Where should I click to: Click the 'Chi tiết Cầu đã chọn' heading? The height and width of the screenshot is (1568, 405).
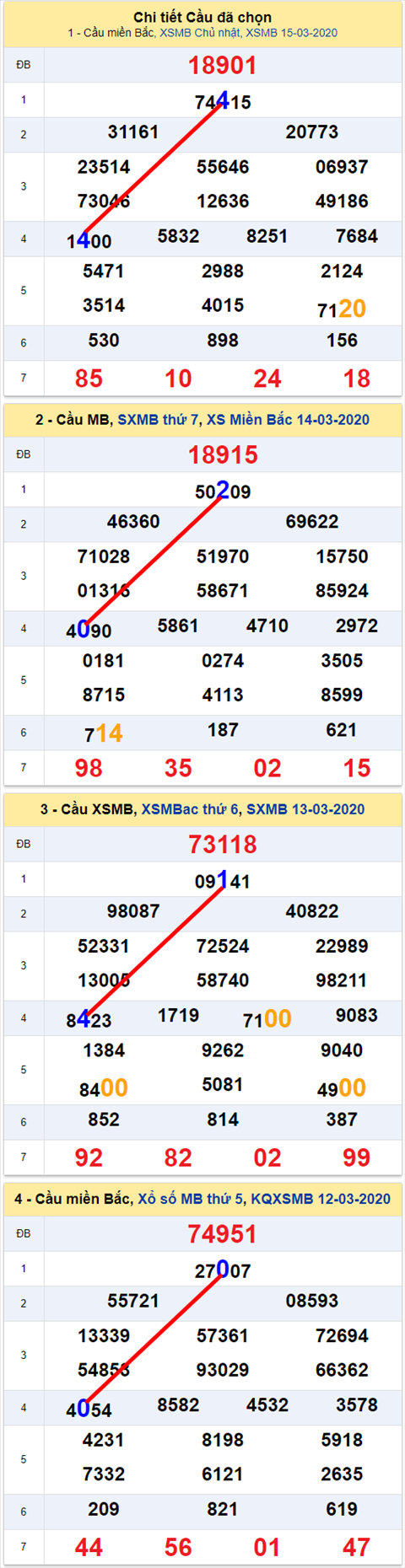pyautogui.click(x=202, y=17)
